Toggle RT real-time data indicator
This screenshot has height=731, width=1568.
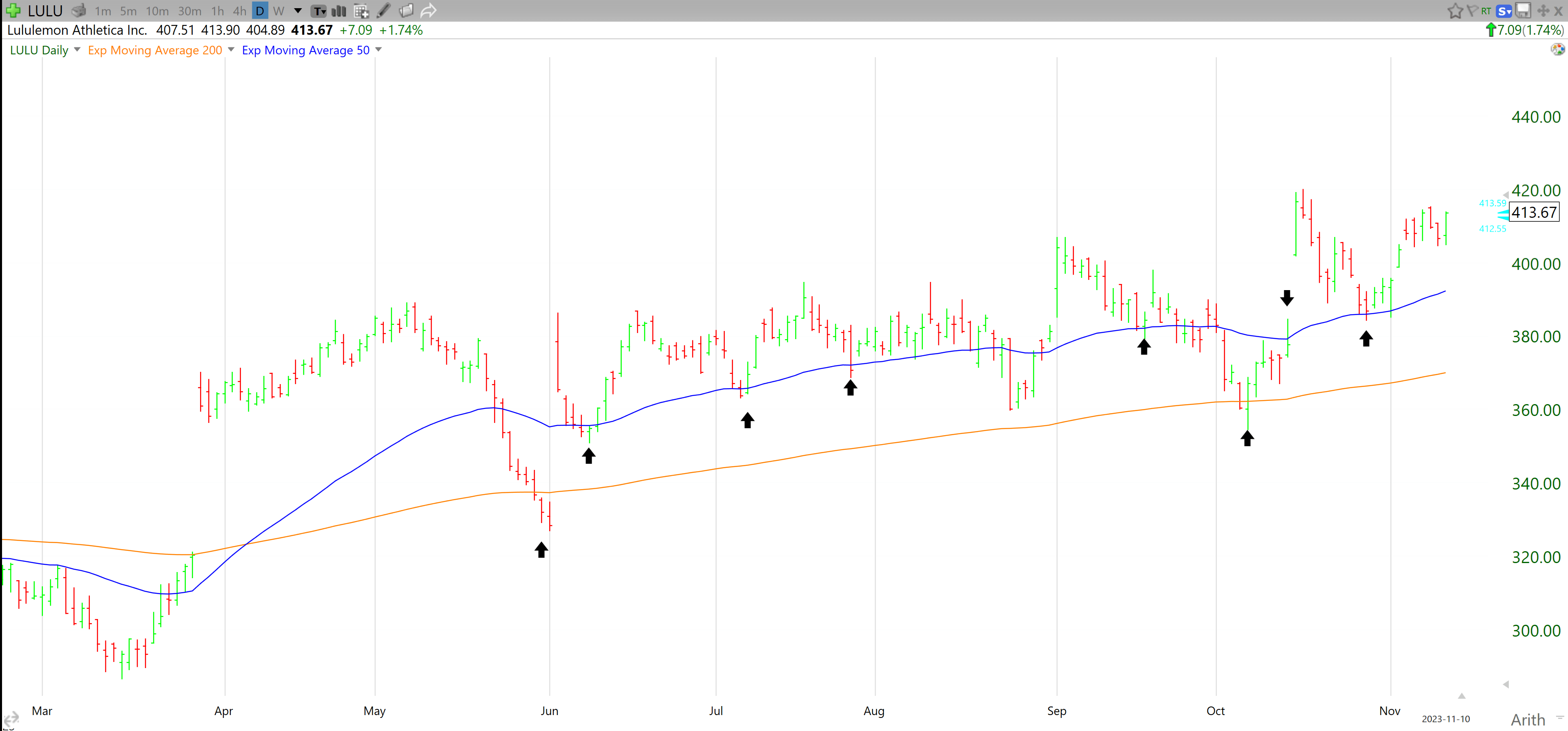click(x=1486, y=10)
